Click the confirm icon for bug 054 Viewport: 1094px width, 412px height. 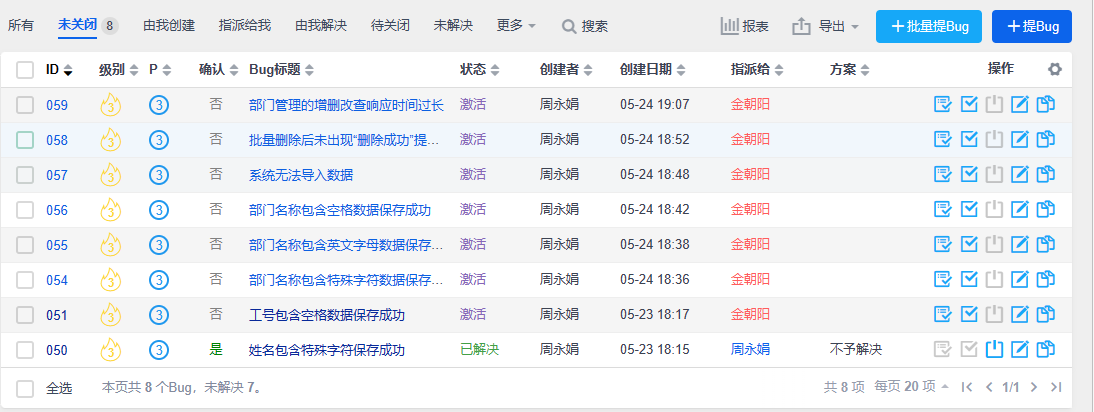tap(943, 280)
